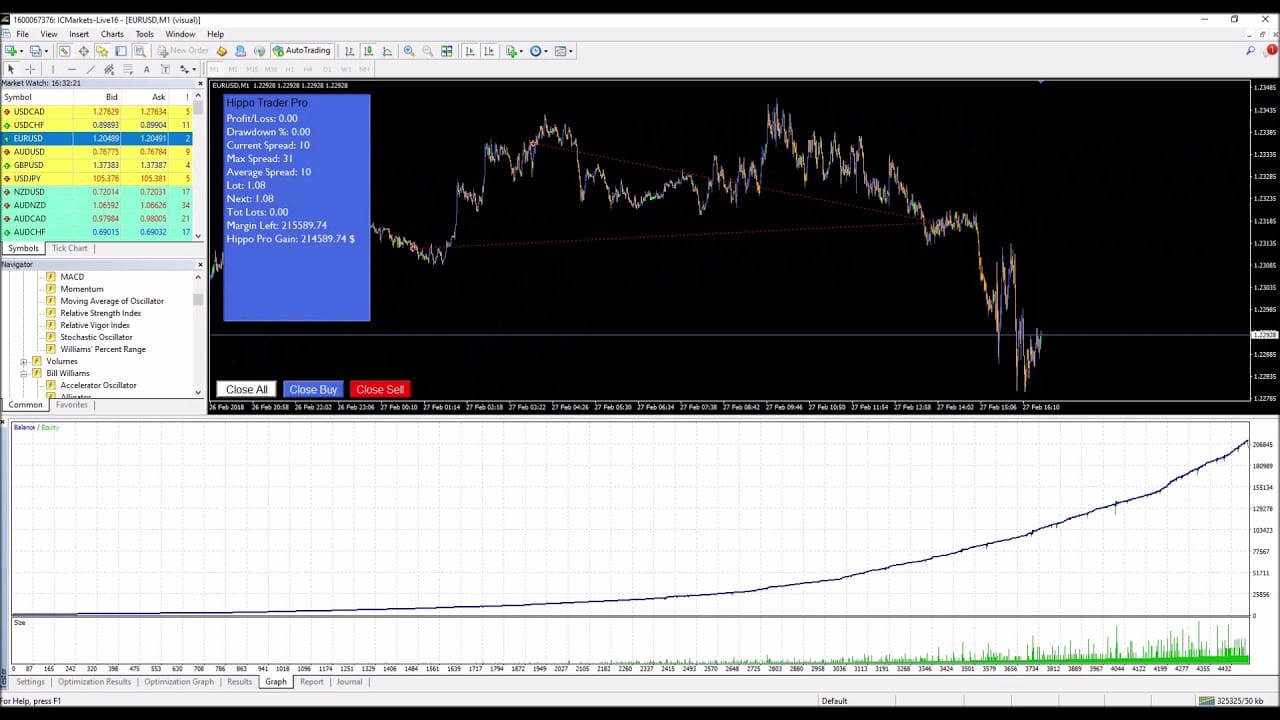Image resolution: width=1280 pixels, height=720 pixels.
Task: Open the Arrows objects dropdown
Action: [x=187, y=69]
